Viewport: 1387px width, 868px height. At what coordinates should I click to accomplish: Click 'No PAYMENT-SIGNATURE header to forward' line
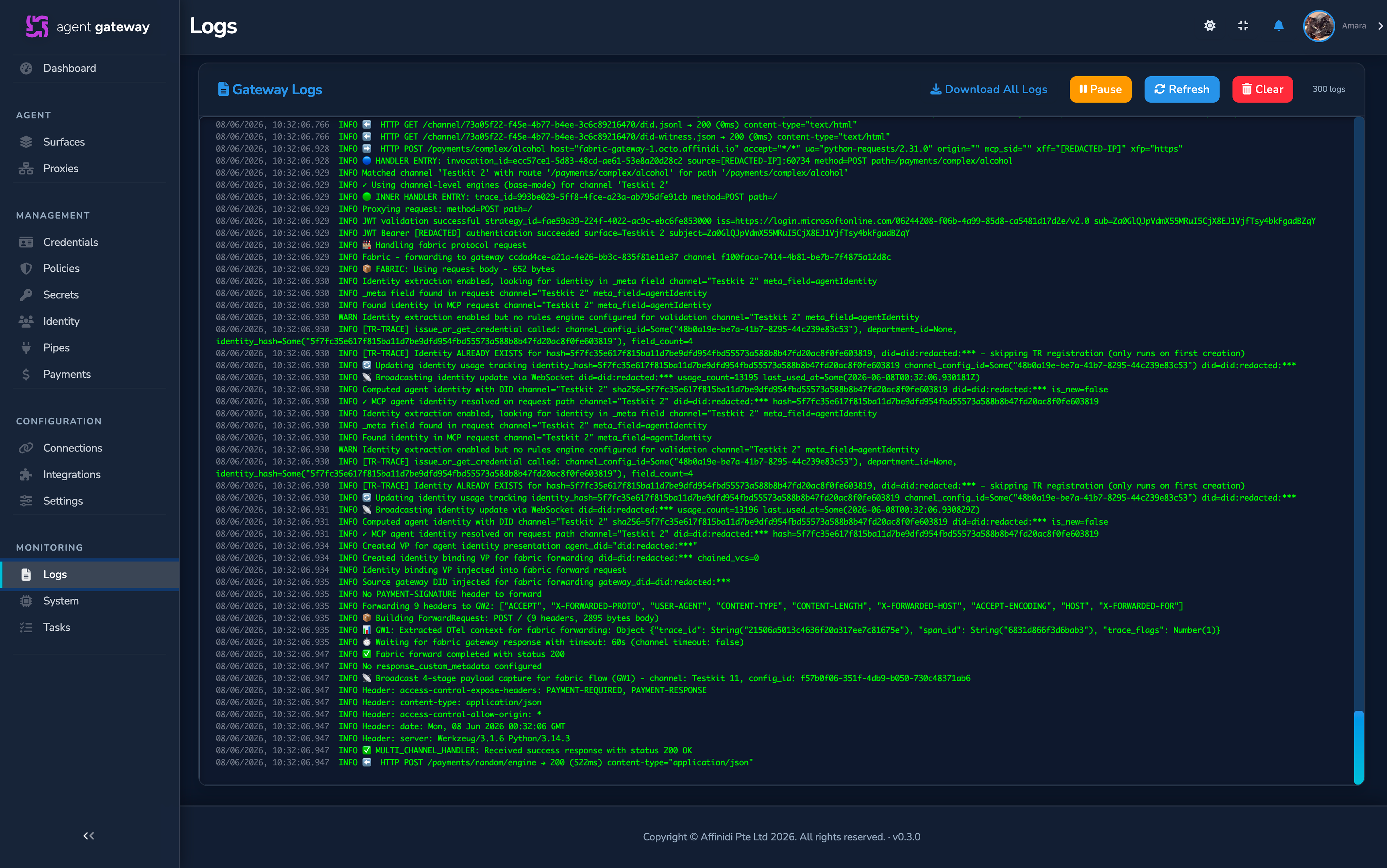(378, 594)
